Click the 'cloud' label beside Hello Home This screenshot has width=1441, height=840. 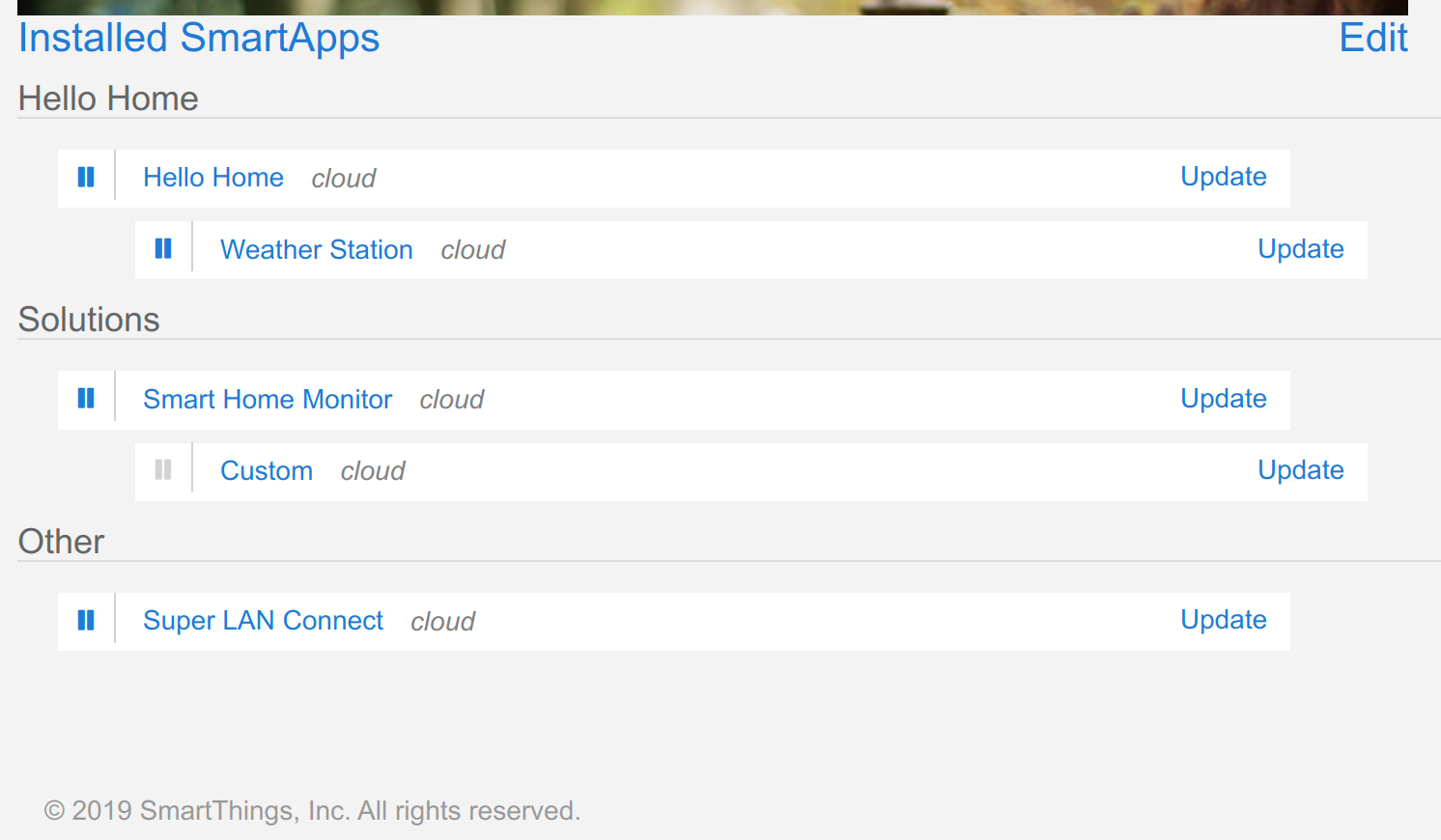pyautogui.click(x=343, y=179)
